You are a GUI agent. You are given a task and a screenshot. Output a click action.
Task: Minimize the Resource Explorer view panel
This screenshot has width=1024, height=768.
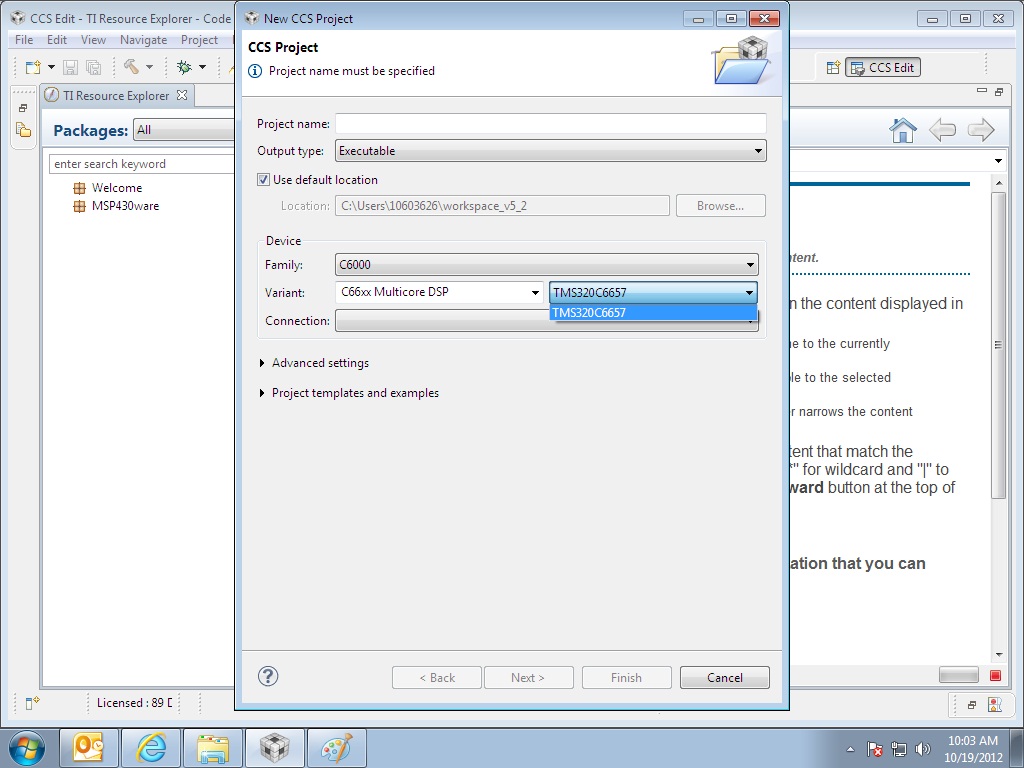(982, 91)
